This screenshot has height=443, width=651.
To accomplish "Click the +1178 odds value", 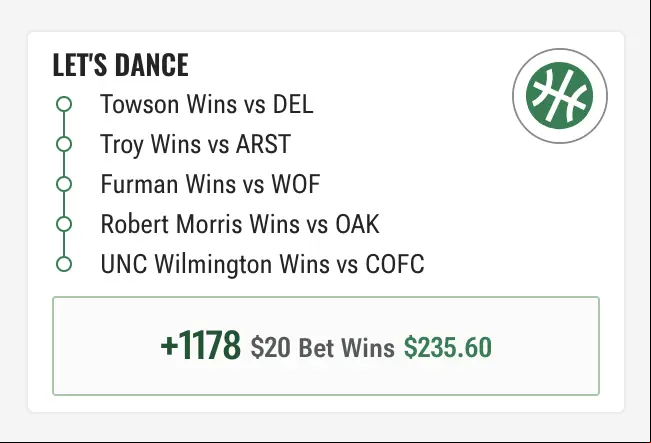I will (201, 345).
